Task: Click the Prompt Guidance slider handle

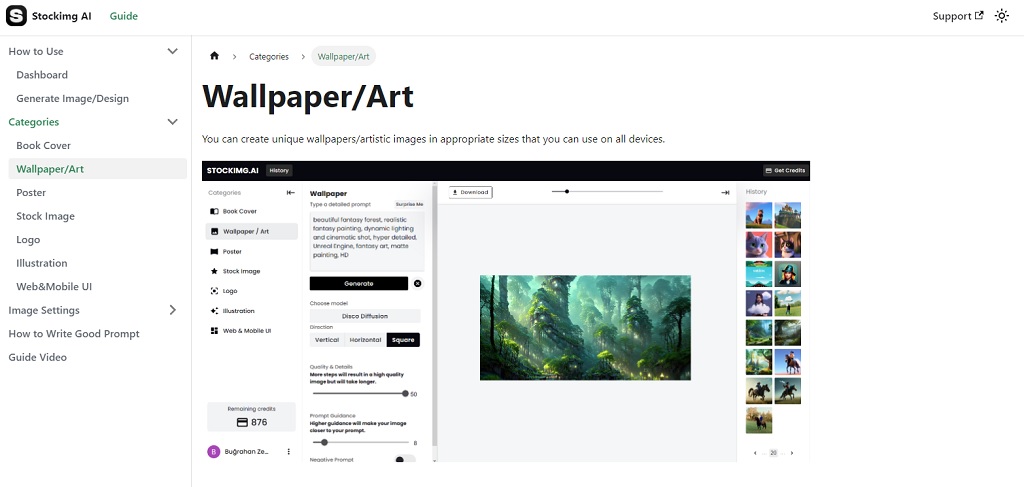Action: coord(325,443)
